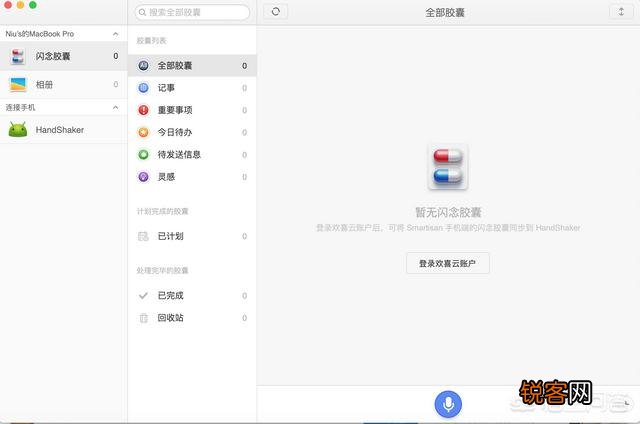
Task: Click the magnifier icon in the search box
Action: (x=142, y=12)
